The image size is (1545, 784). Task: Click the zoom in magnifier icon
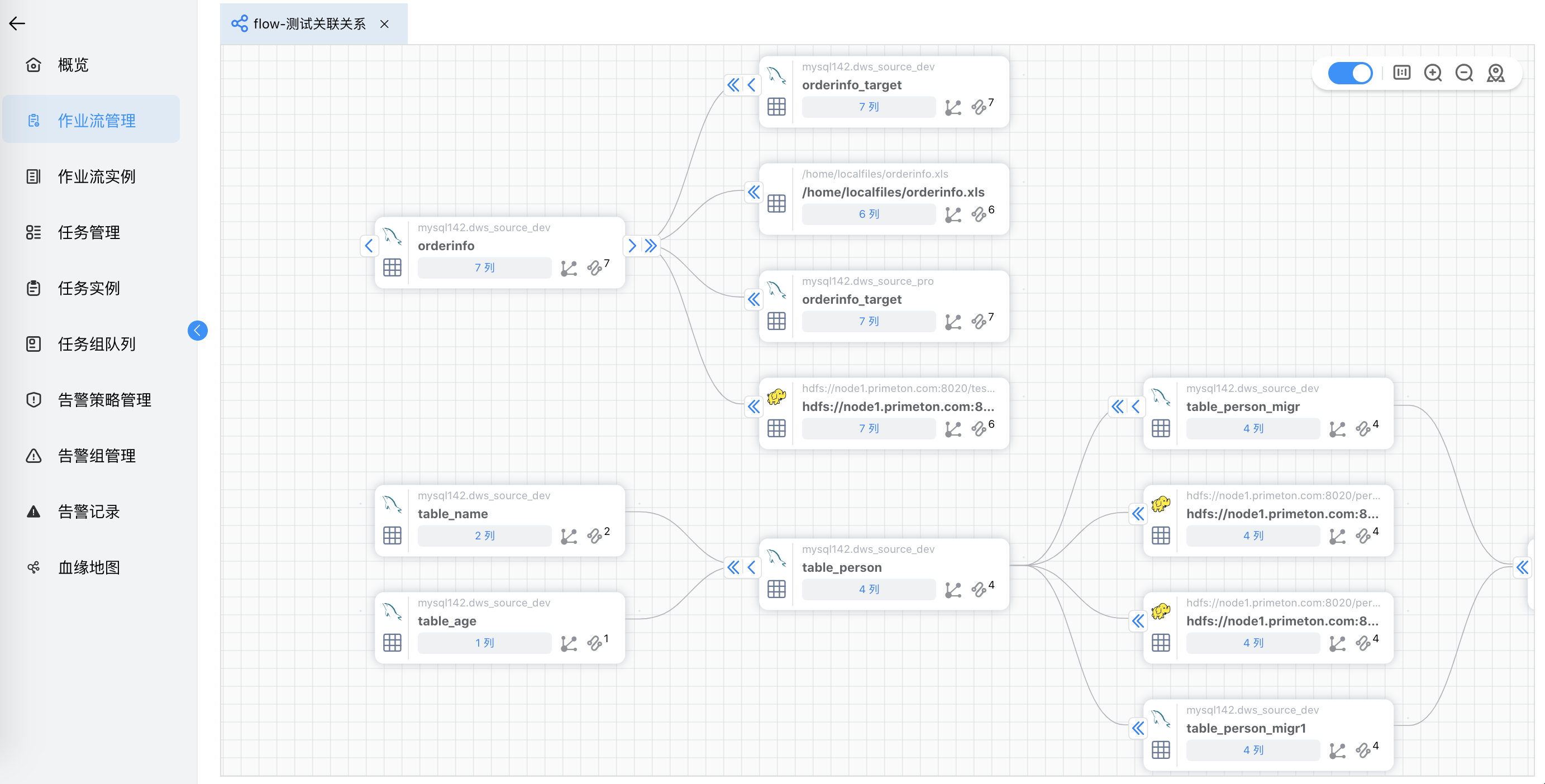[x=1432, y=73]
